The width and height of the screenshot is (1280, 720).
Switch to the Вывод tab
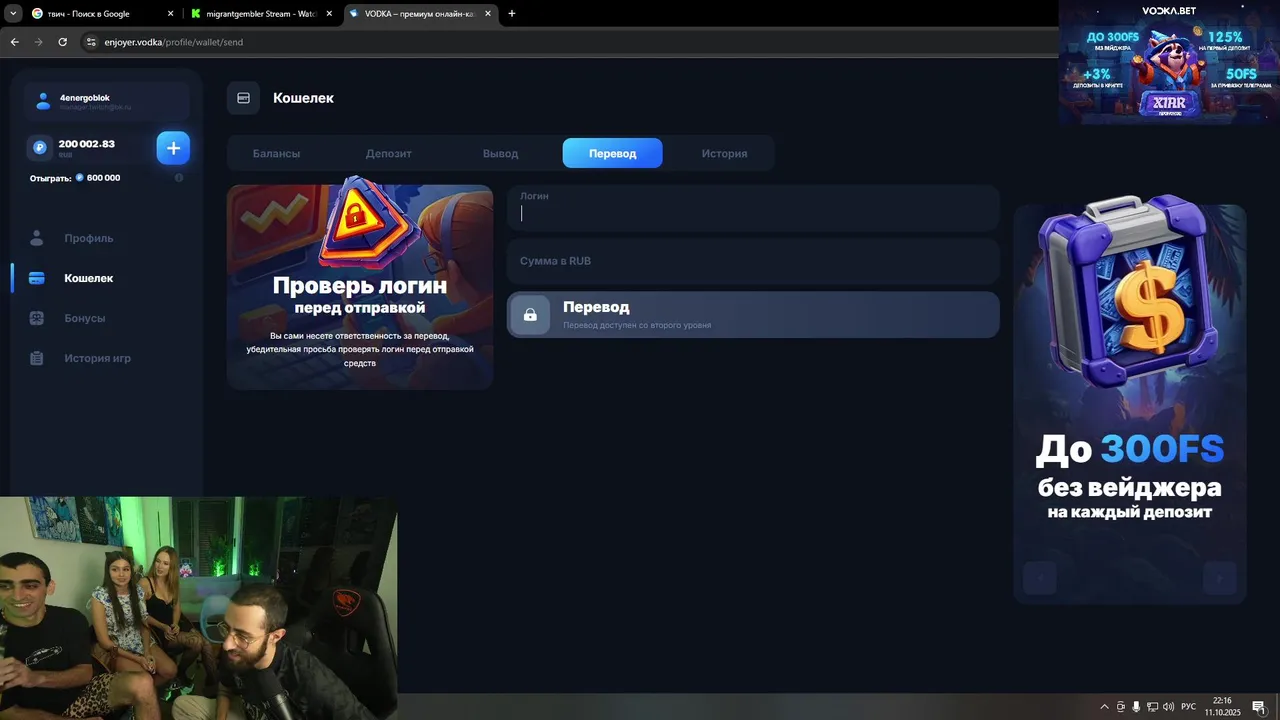[500, 153]
